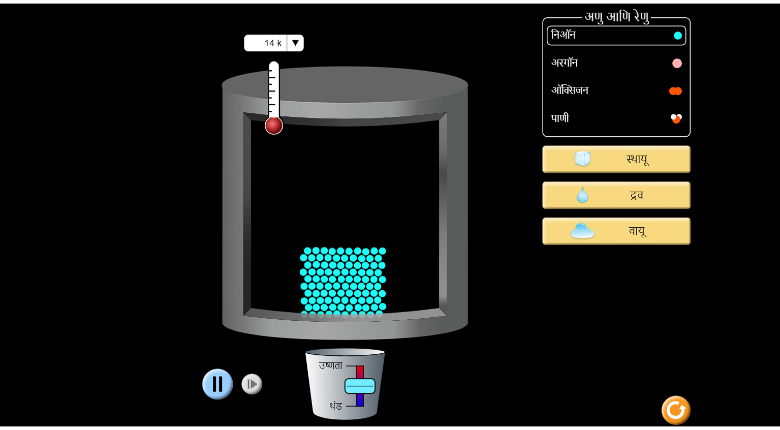
Task: Step the simulation forward one frame
Action: point(252,384)
